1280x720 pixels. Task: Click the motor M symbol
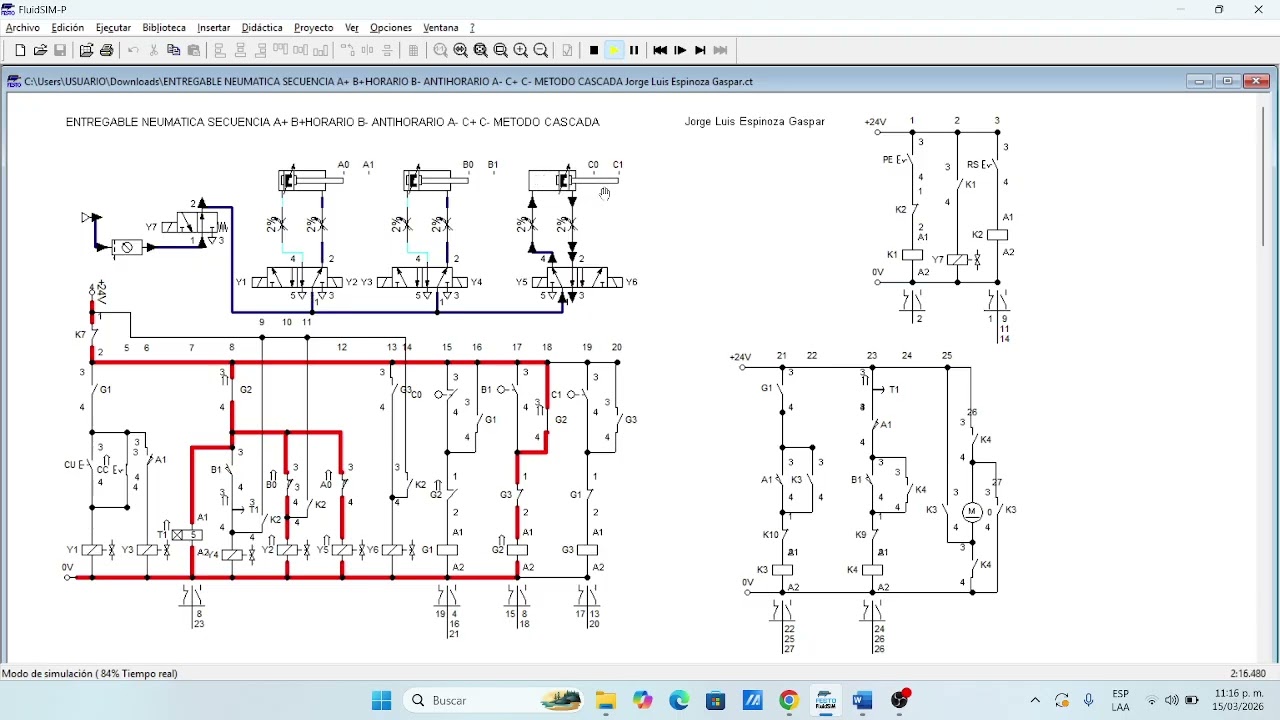click(x=972, y=512)
